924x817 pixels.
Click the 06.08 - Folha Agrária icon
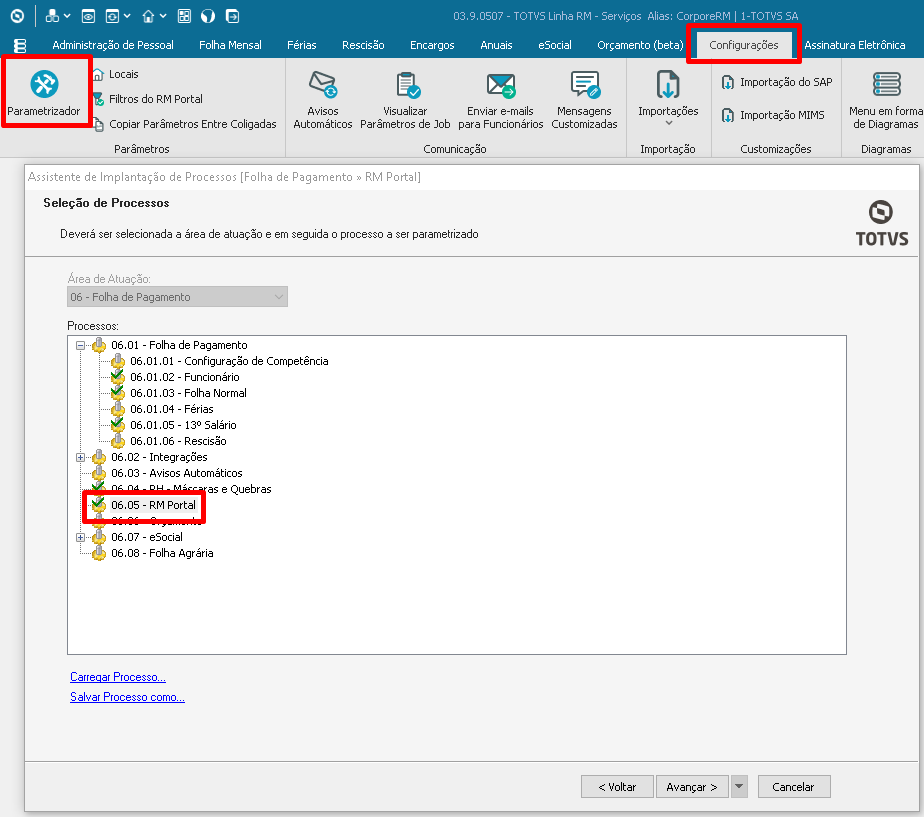pos(99,553)
